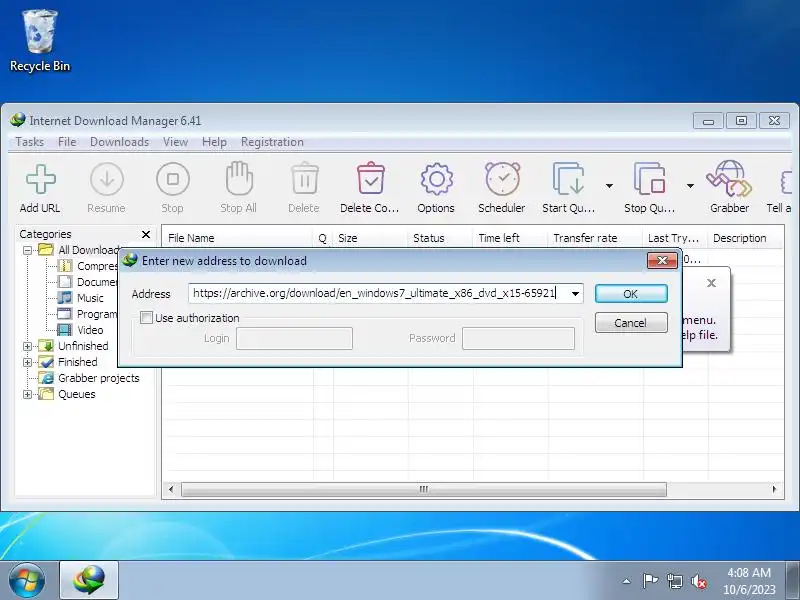The width and height of the screenshot is (800, 600).
Task: Open the Recycle Bin desktop icon
Action: 40,40
